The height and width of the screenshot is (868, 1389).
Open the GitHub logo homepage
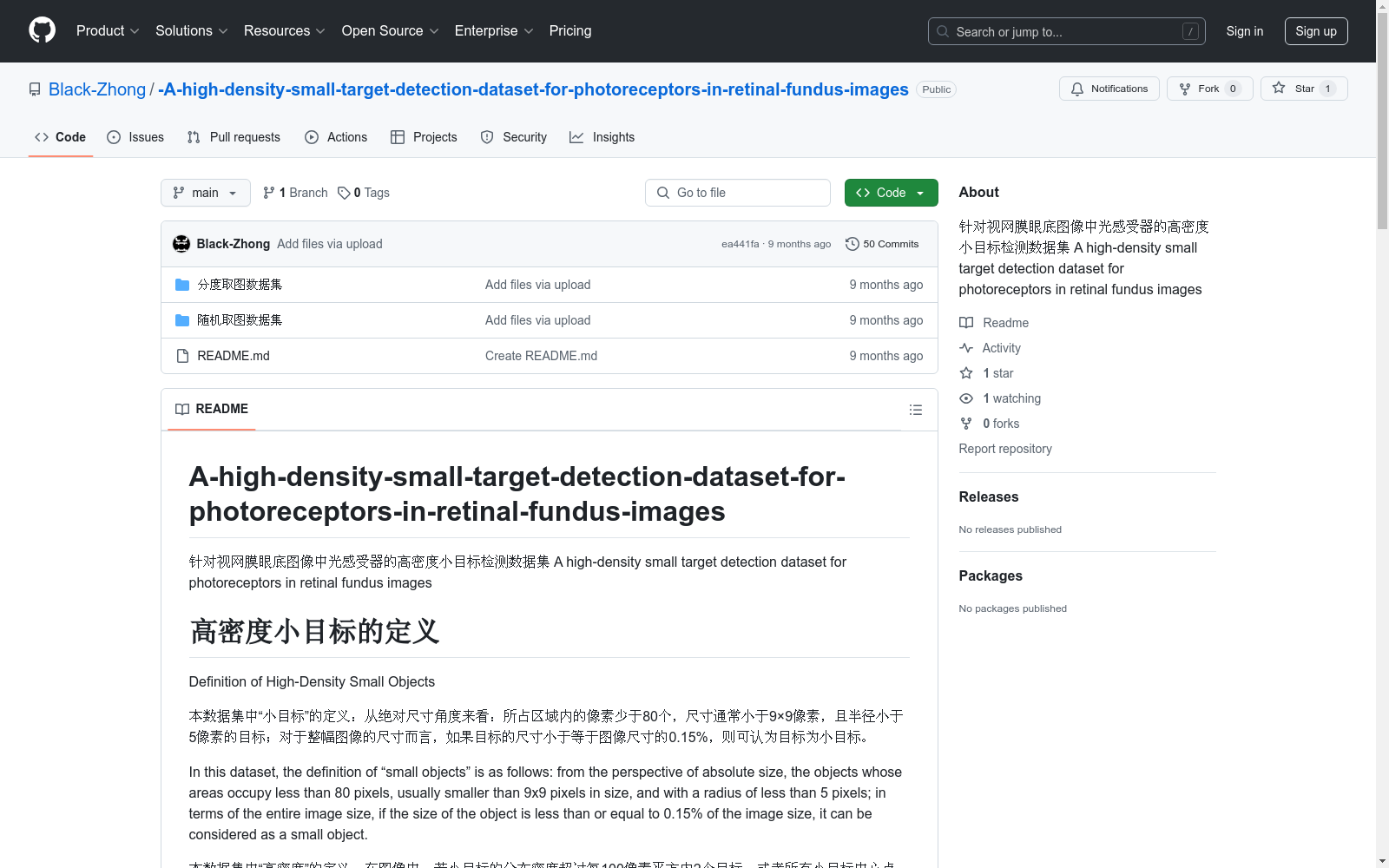[x=42, y=30]
